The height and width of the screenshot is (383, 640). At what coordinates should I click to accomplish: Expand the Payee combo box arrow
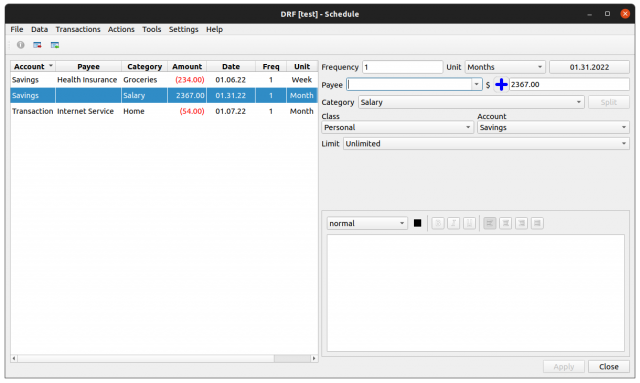tap(476, 85)
